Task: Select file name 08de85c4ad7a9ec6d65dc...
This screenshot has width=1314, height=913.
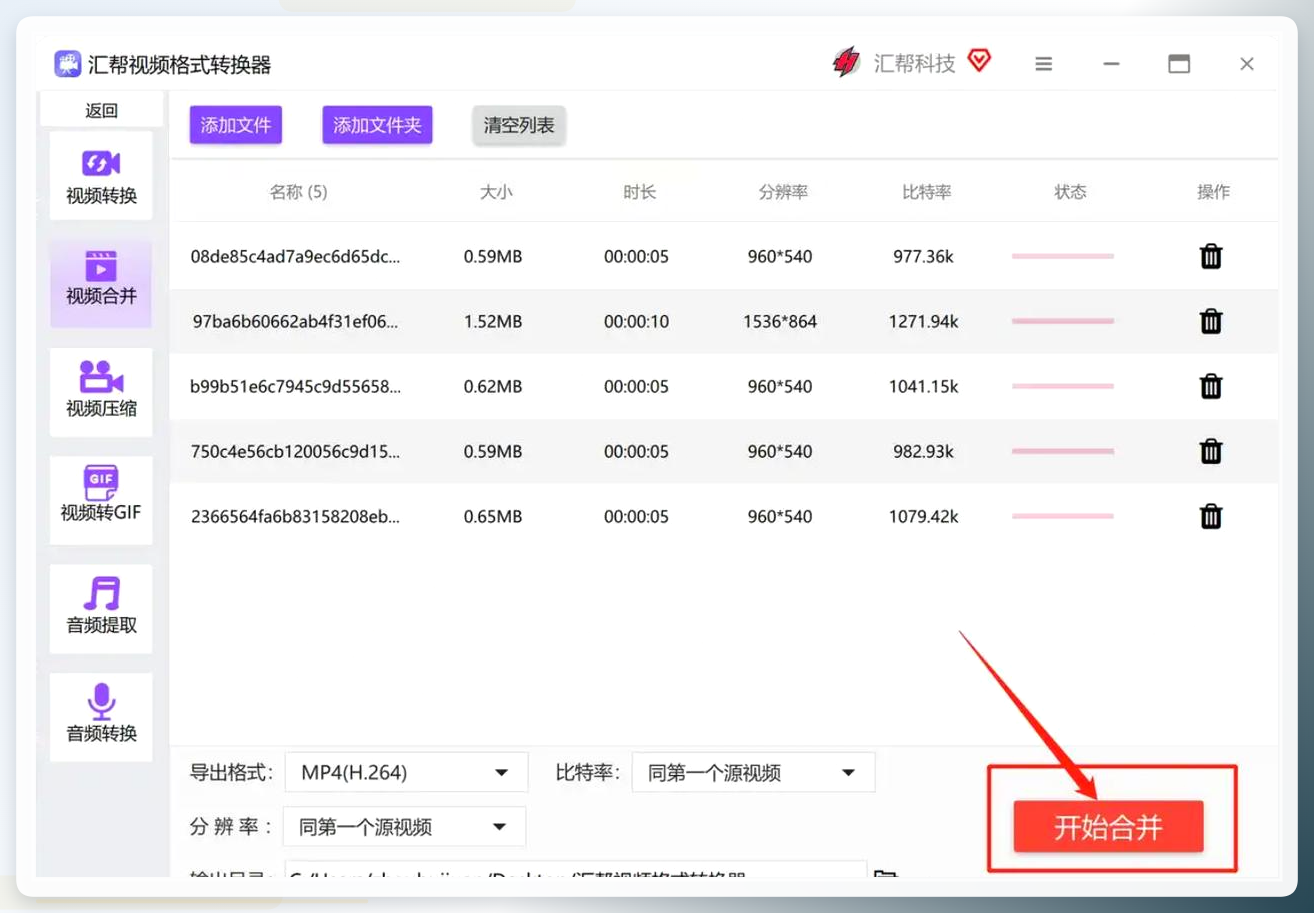Action: click(295, 257)
